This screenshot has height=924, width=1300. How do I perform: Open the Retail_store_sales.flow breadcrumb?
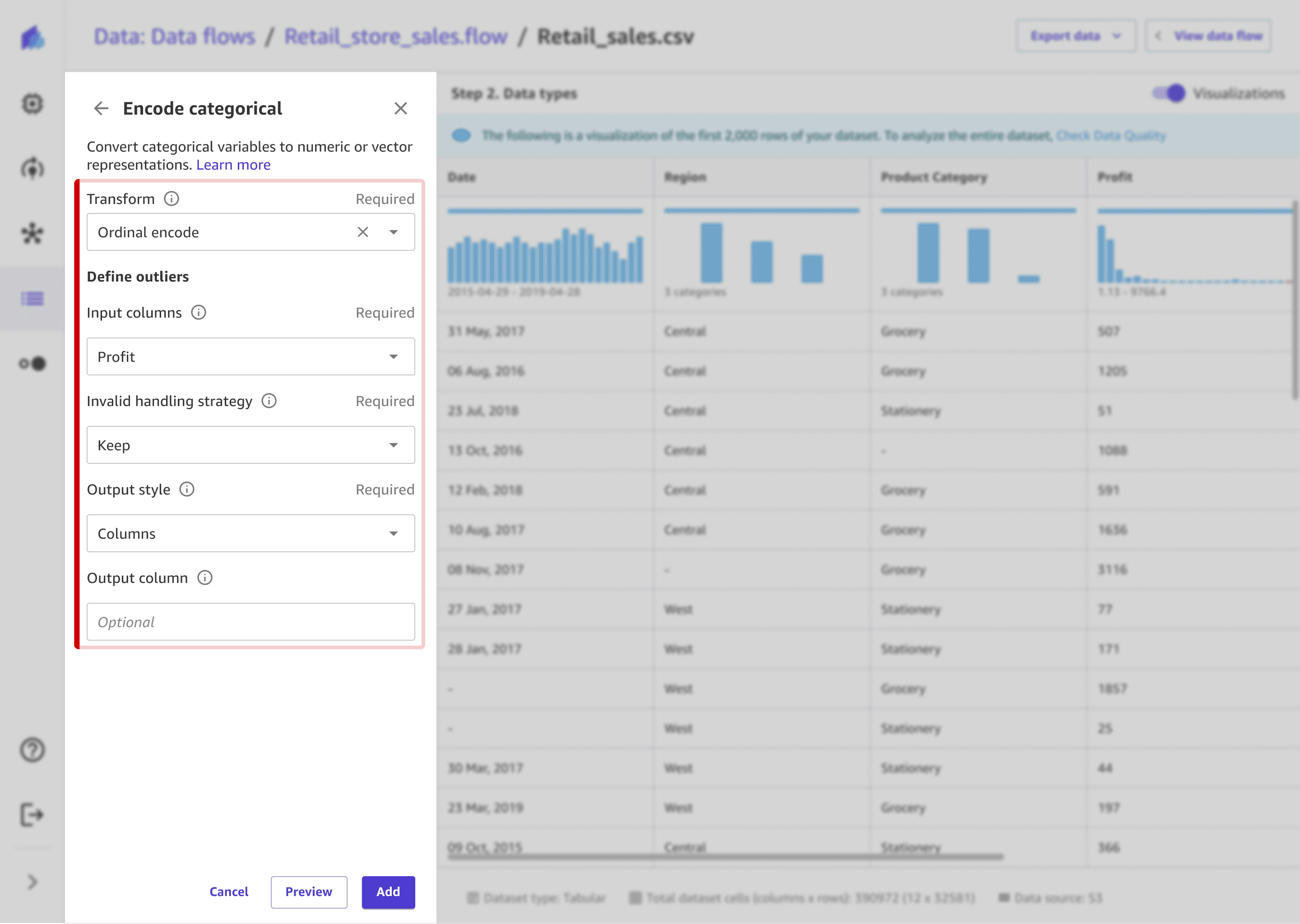click(395, 37)
